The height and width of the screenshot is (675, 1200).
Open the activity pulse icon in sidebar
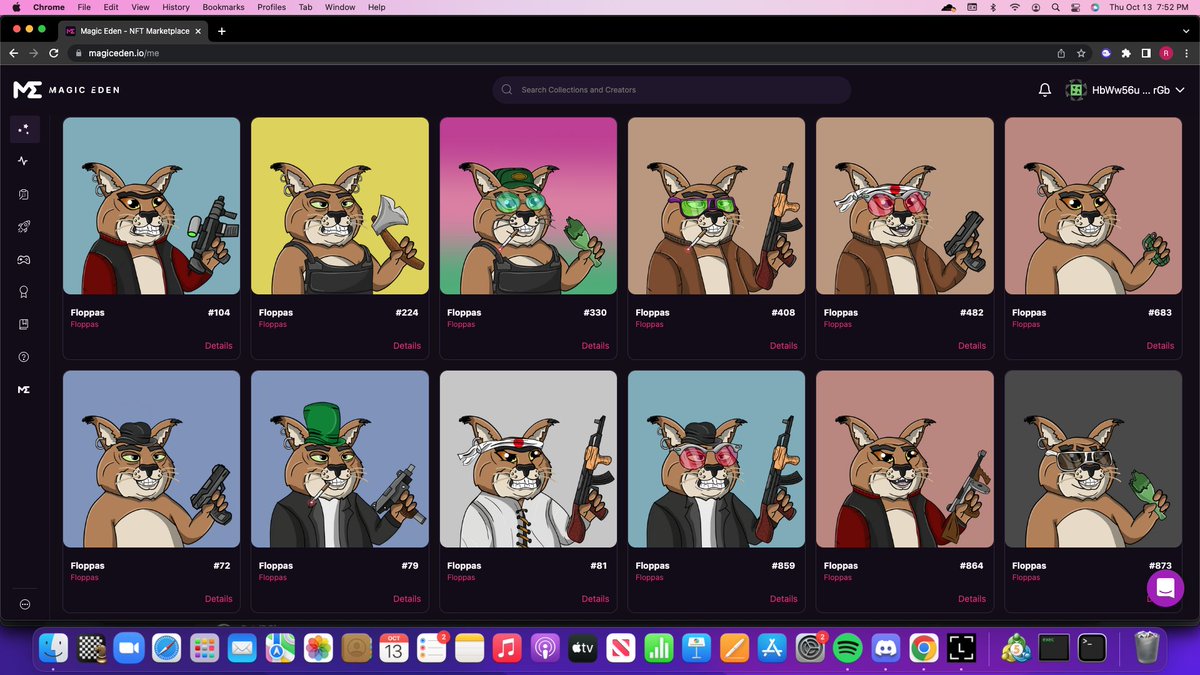click(24, 161)
